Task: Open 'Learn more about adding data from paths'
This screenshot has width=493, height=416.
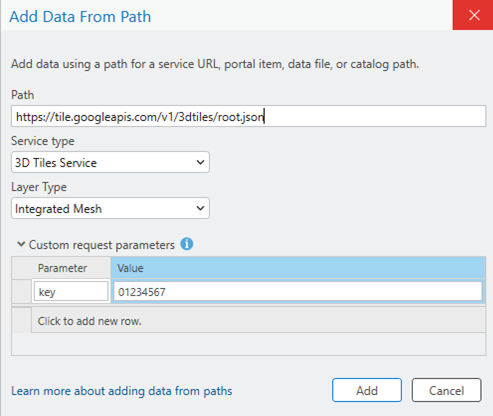Action: pos(122,391)
